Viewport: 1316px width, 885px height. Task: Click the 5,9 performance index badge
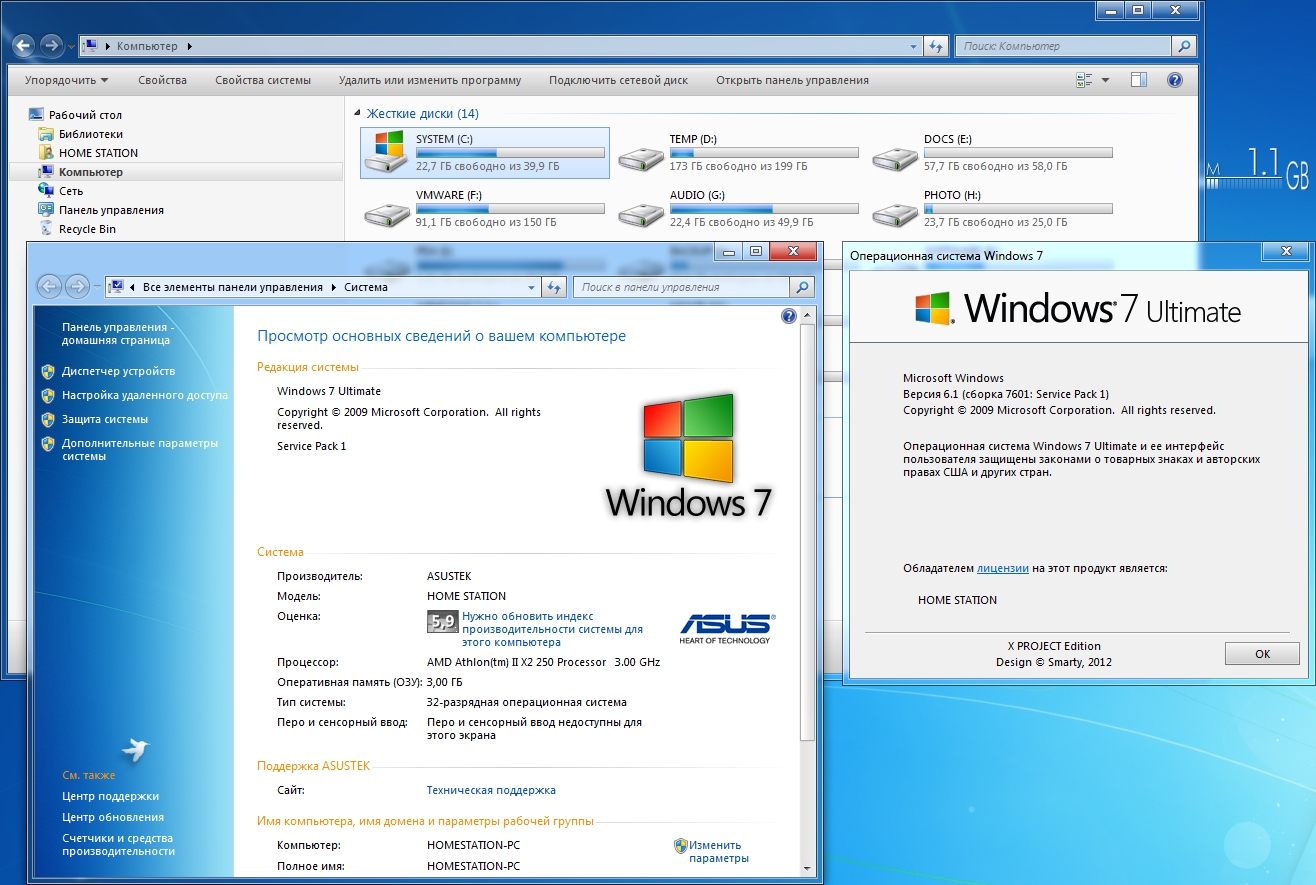pyautogui.click(x=442, y=622)
